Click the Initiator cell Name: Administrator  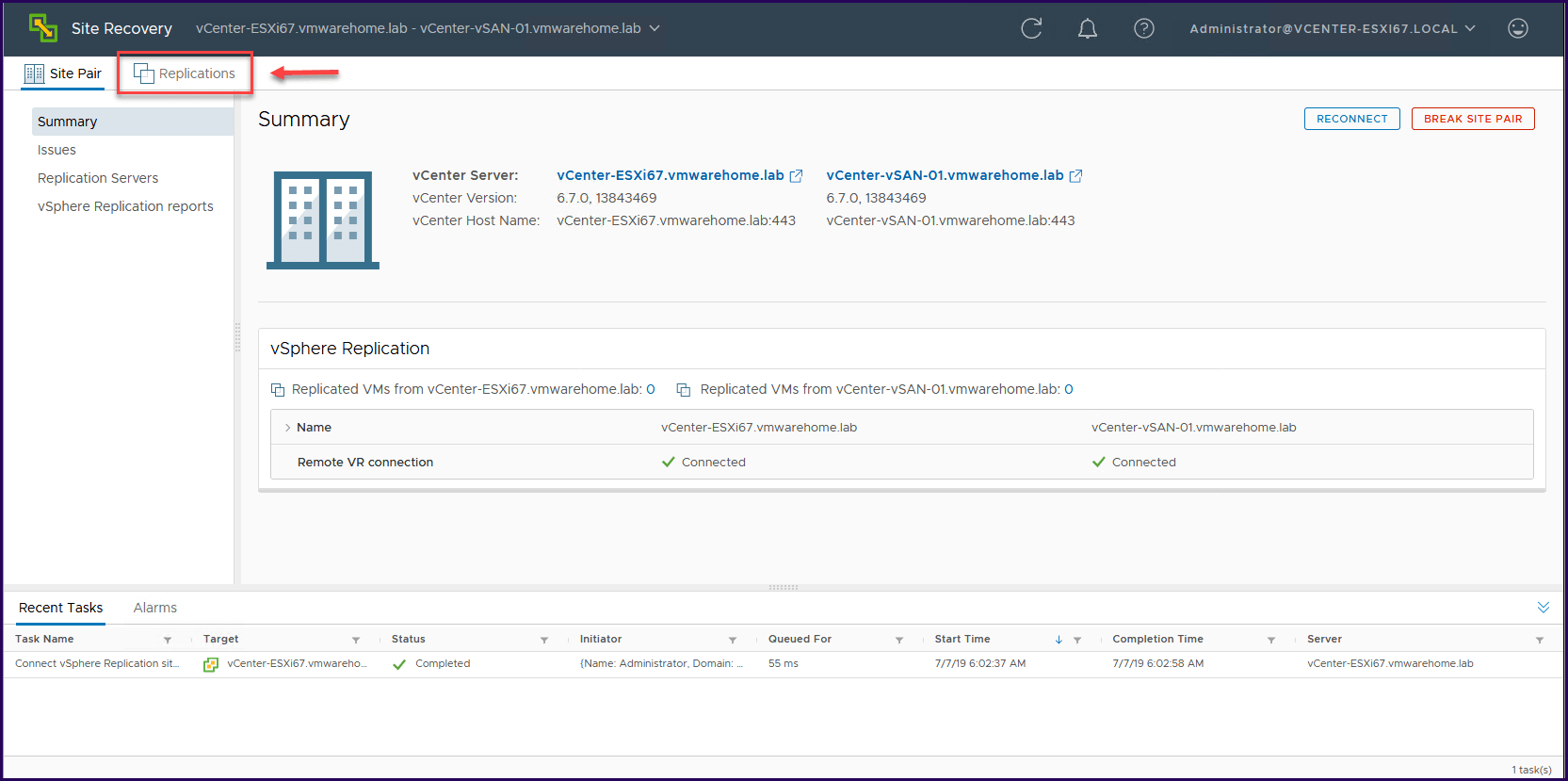662,664
